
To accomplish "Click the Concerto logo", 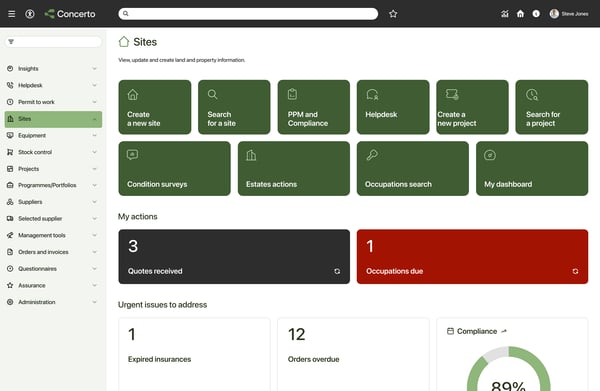I will (x=70, y=14).
